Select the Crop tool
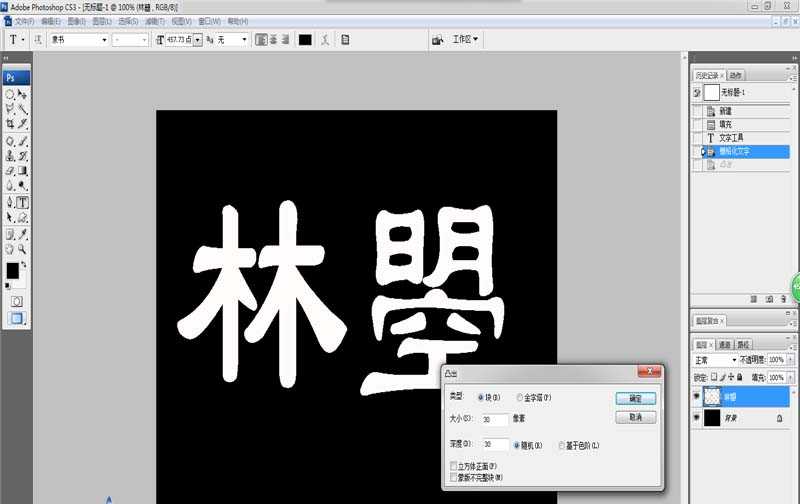This screenshot has width=800, height=504. pyautogui.click(x=10, y=123)
